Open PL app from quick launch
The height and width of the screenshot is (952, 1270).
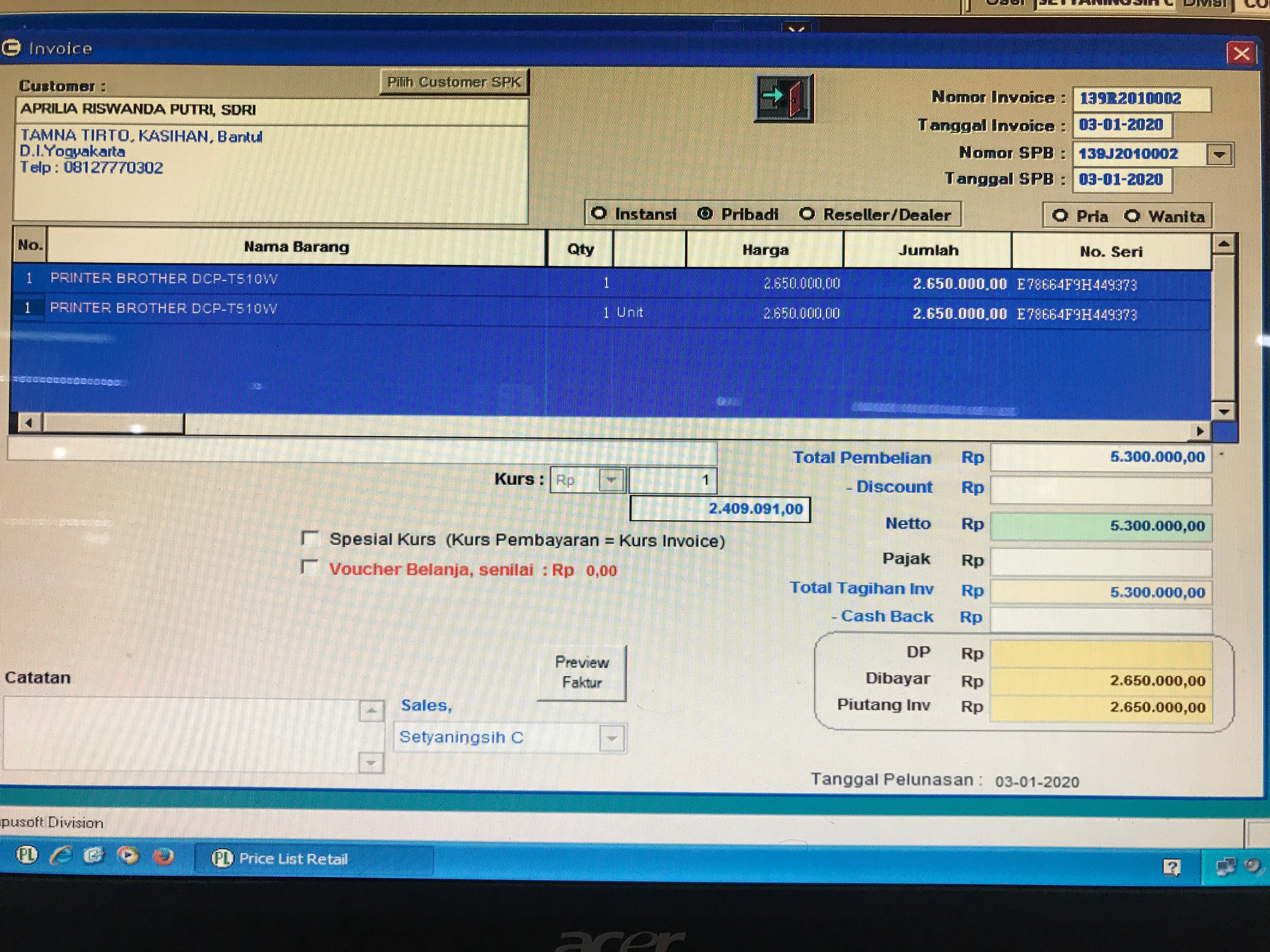pos(26,856)
